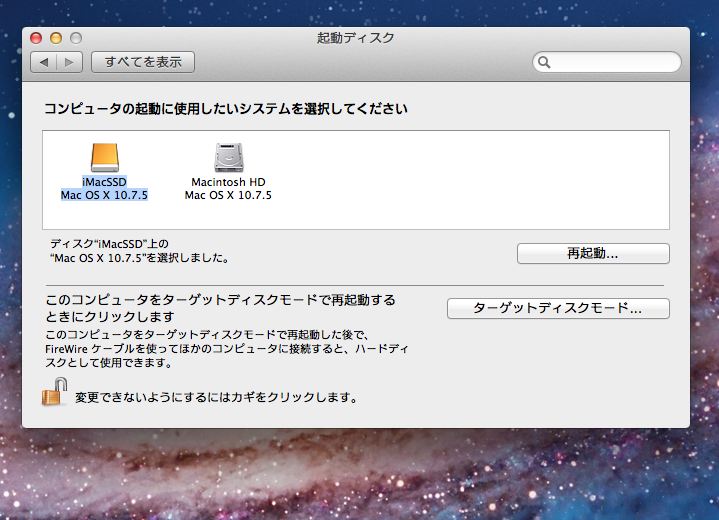Click the padlock icon to prevent changes

pyautogui.click(x=55, y=392)
